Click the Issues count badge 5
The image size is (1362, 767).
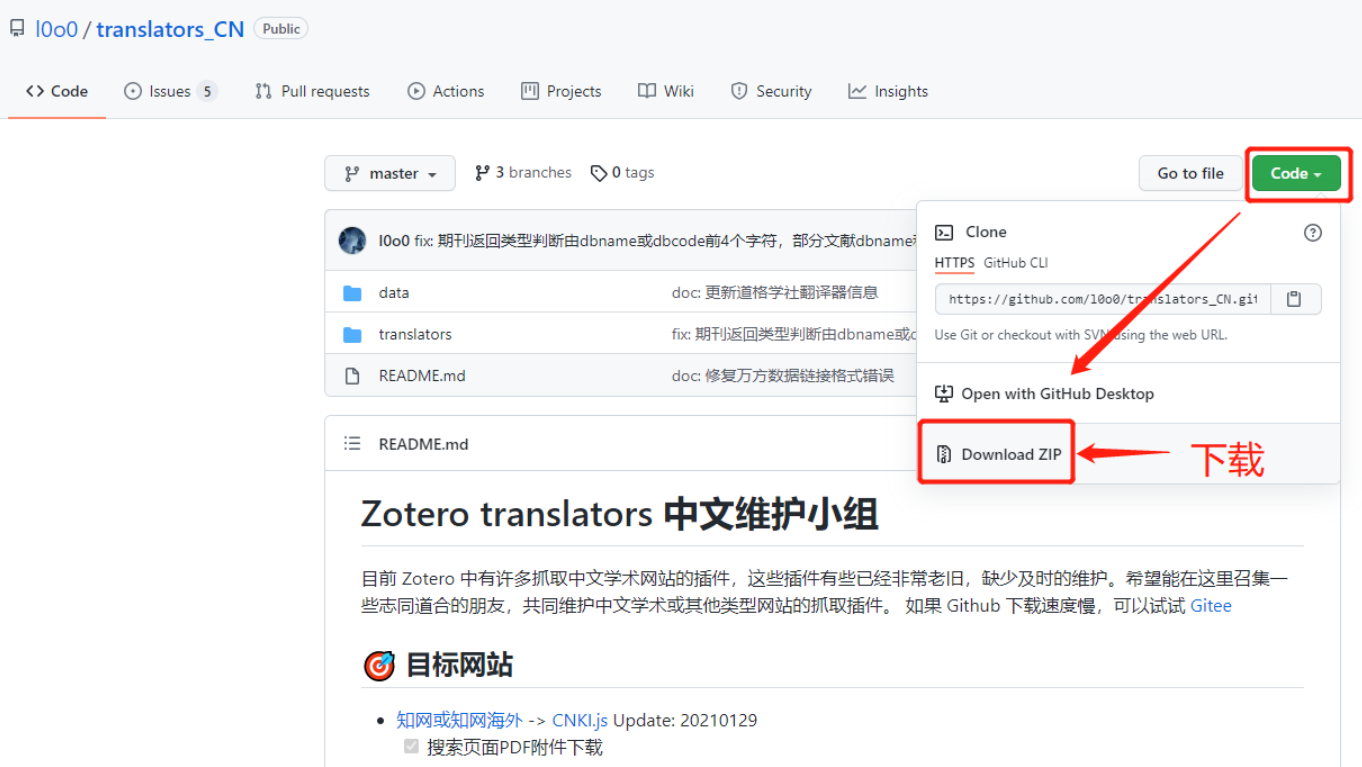click(x=207, y=91)
